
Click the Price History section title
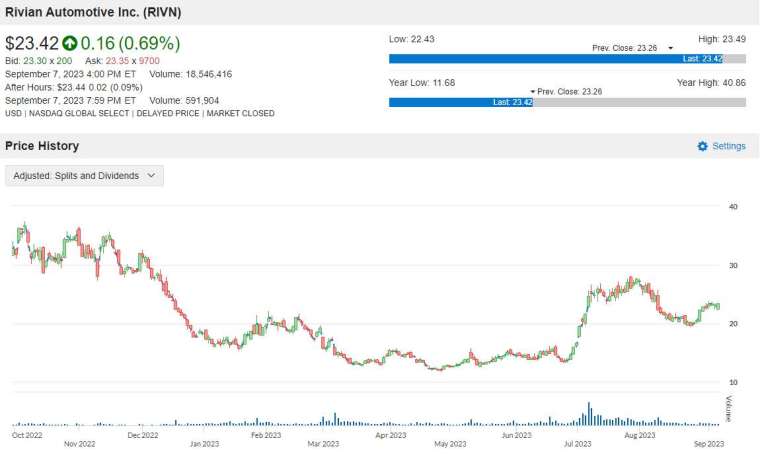(x=42, y=146)
